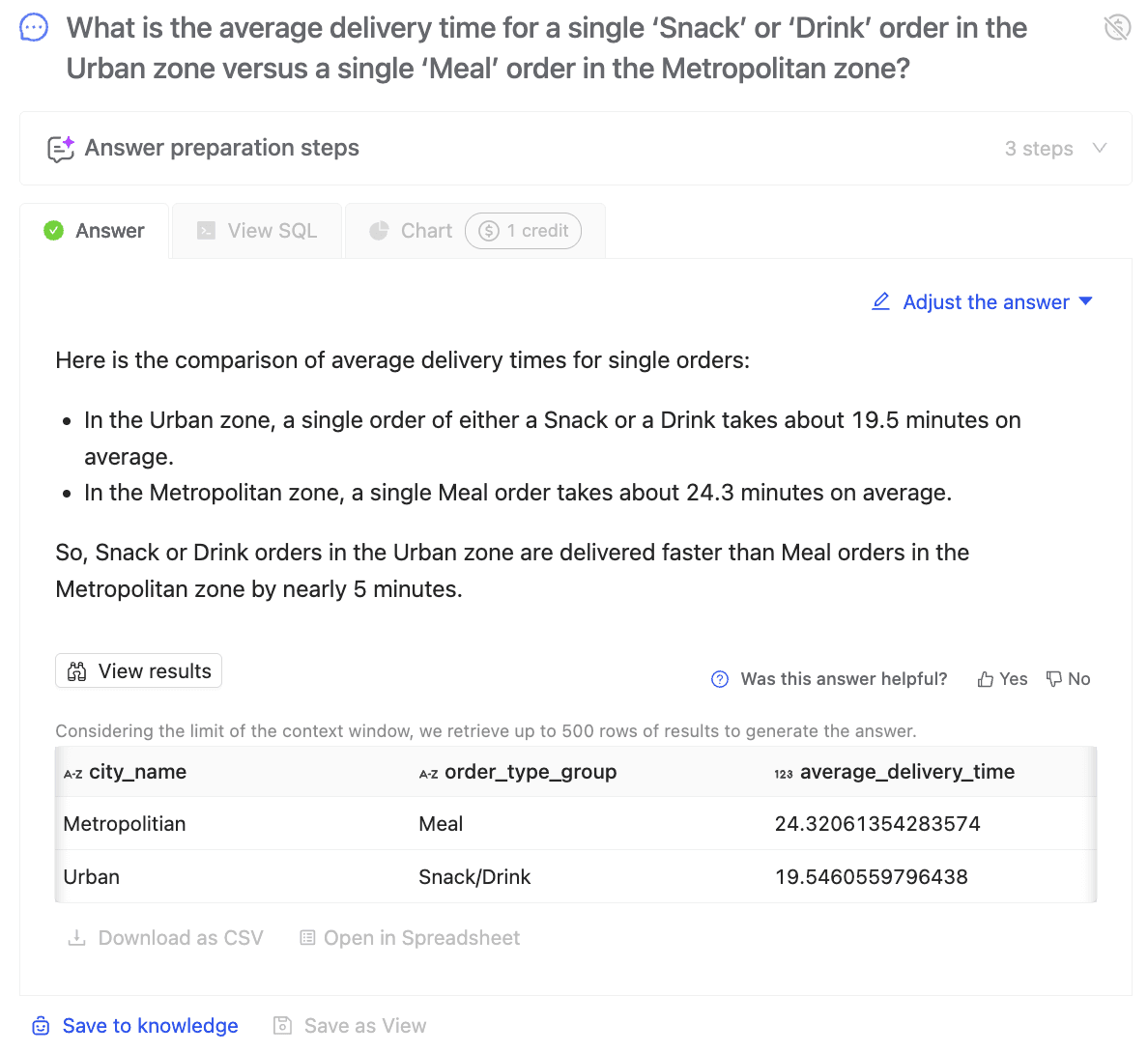Click the average_delivery_time column header
The width and height of the screenshot is (1148, 1053).
pos(906,772)
